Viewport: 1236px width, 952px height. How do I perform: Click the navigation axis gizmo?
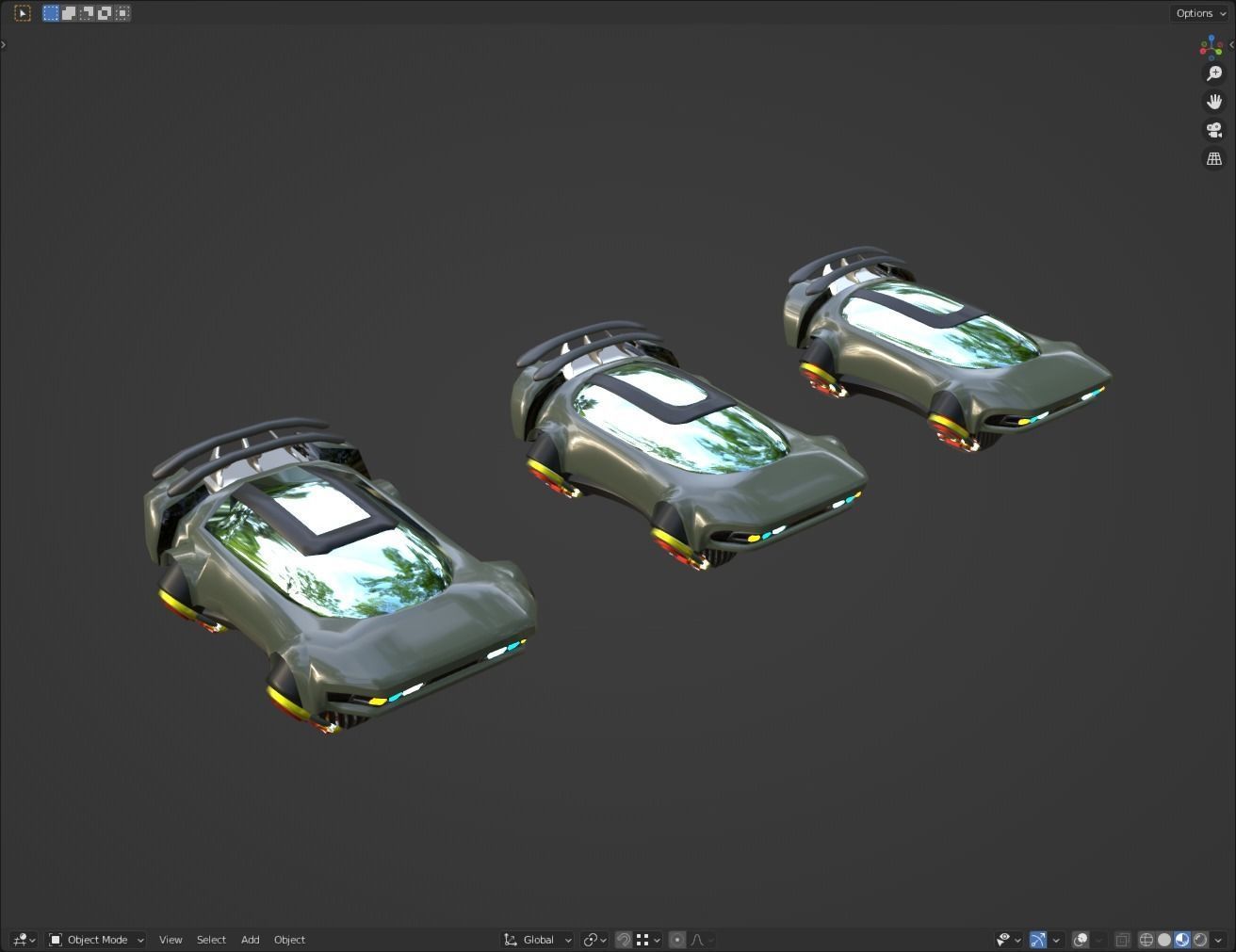click(1212, 46)
